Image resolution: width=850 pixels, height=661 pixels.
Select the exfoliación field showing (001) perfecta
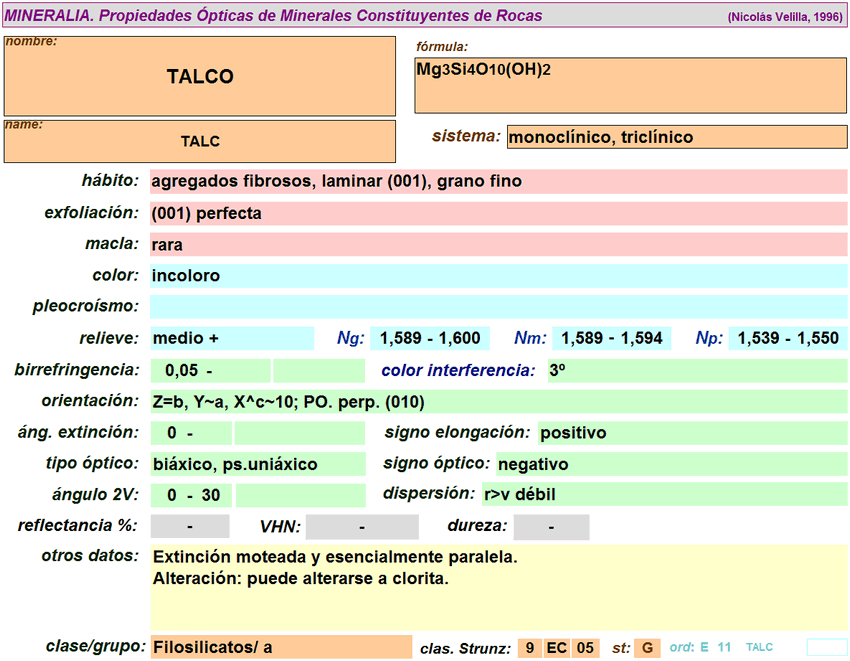[x=498, y=214]
